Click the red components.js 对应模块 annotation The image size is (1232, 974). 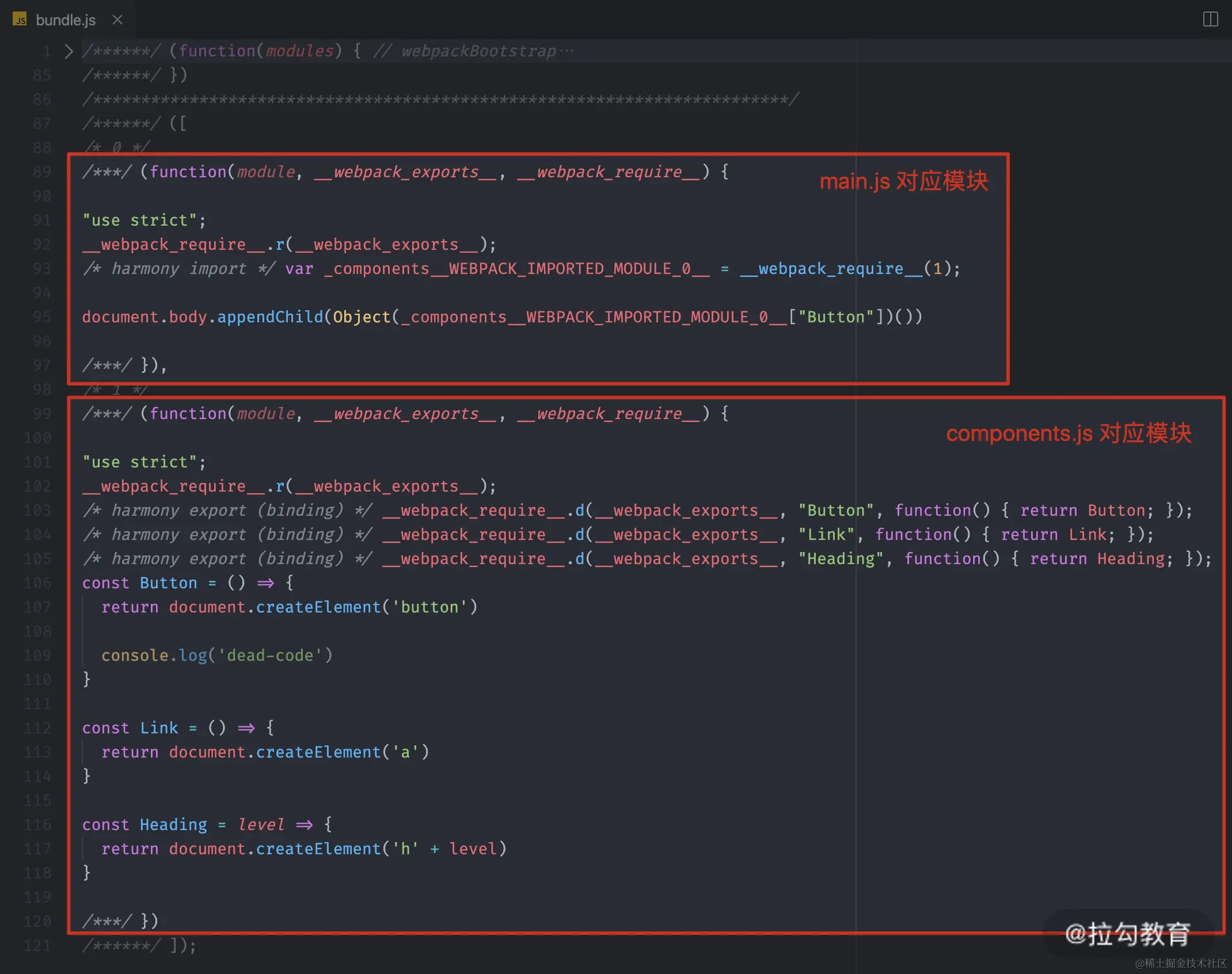tap(1068, 433)
